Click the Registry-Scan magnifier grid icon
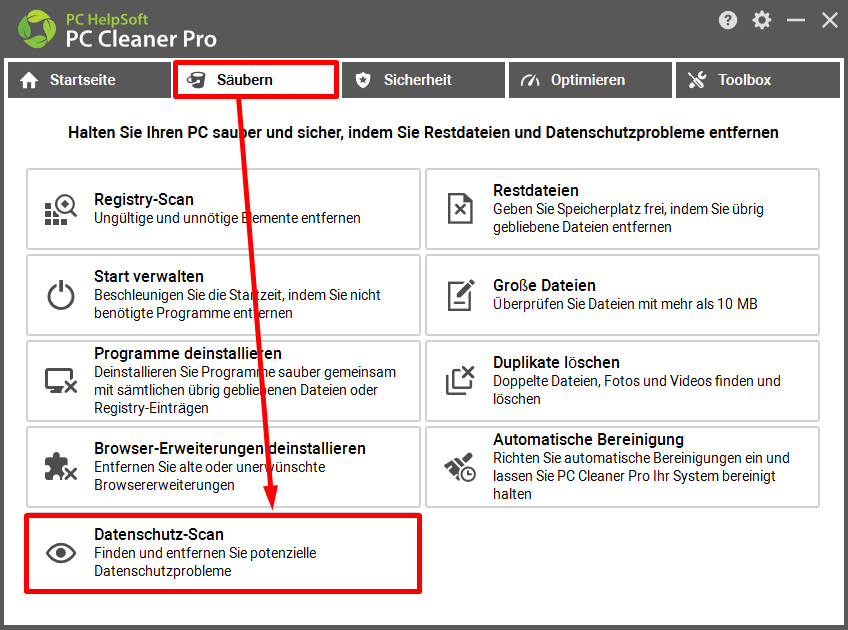848x630 pixels. pyautogui.click(x=61, y=209)
